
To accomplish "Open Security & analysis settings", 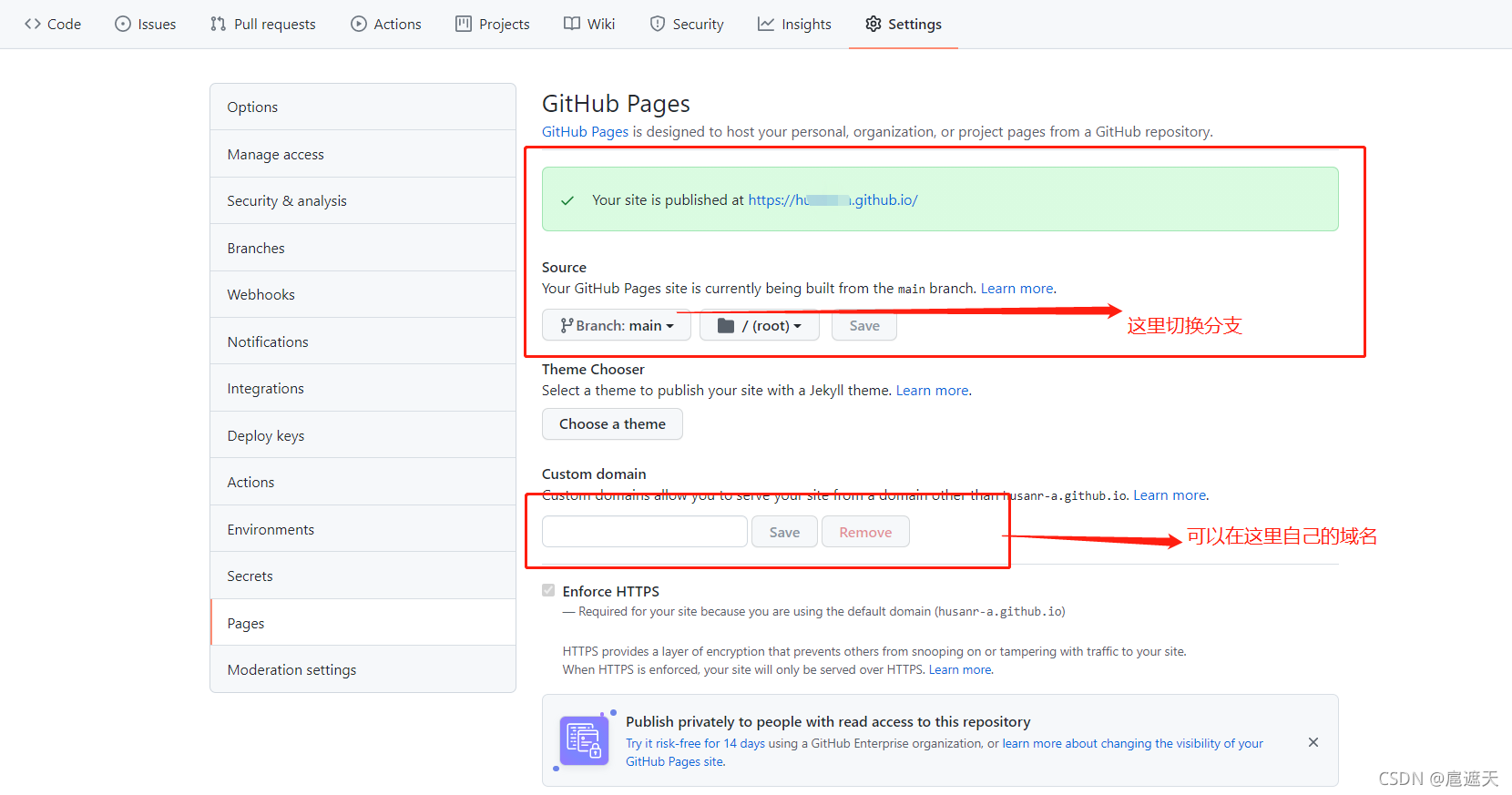I will tap(363, 200).
